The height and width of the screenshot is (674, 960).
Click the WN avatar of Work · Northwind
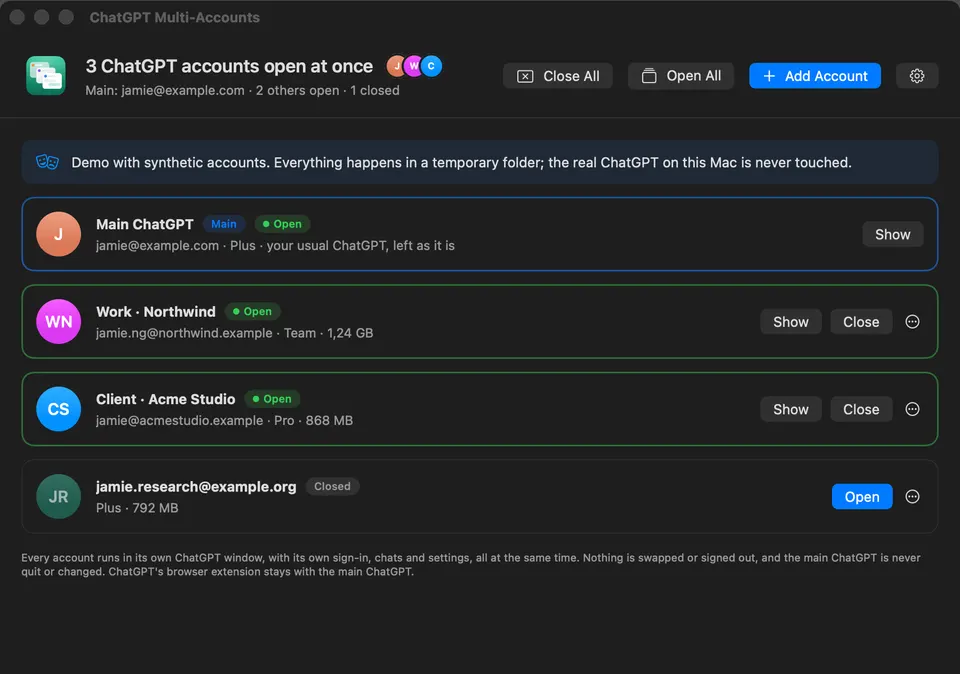(58, 321)
